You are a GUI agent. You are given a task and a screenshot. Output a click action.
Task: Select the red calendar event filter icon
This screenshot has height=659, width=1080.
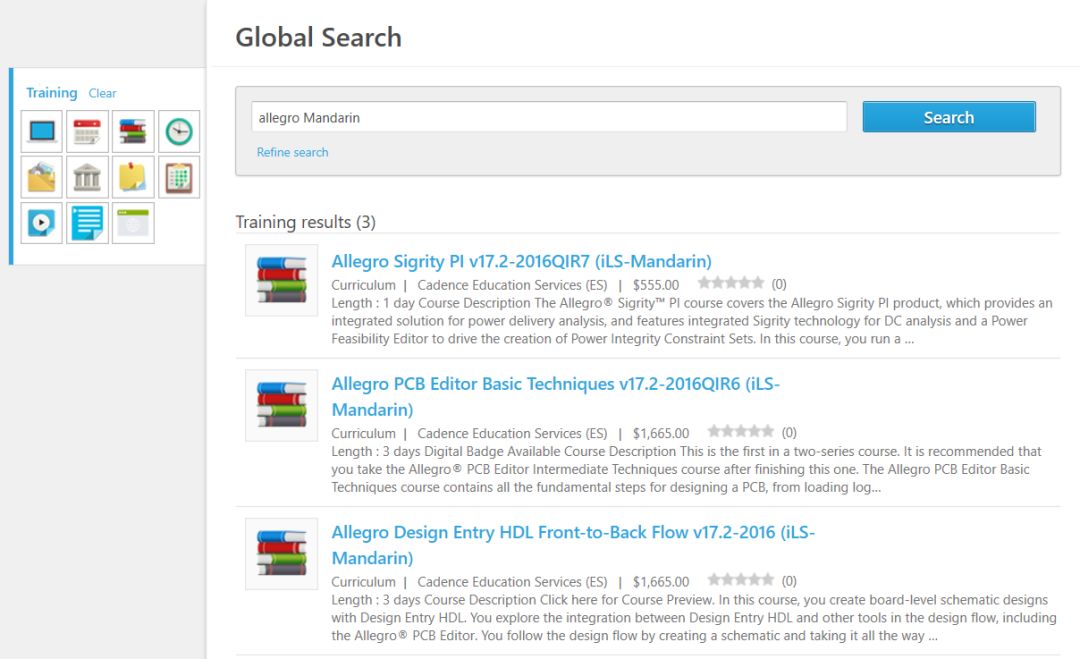(87, 131)
